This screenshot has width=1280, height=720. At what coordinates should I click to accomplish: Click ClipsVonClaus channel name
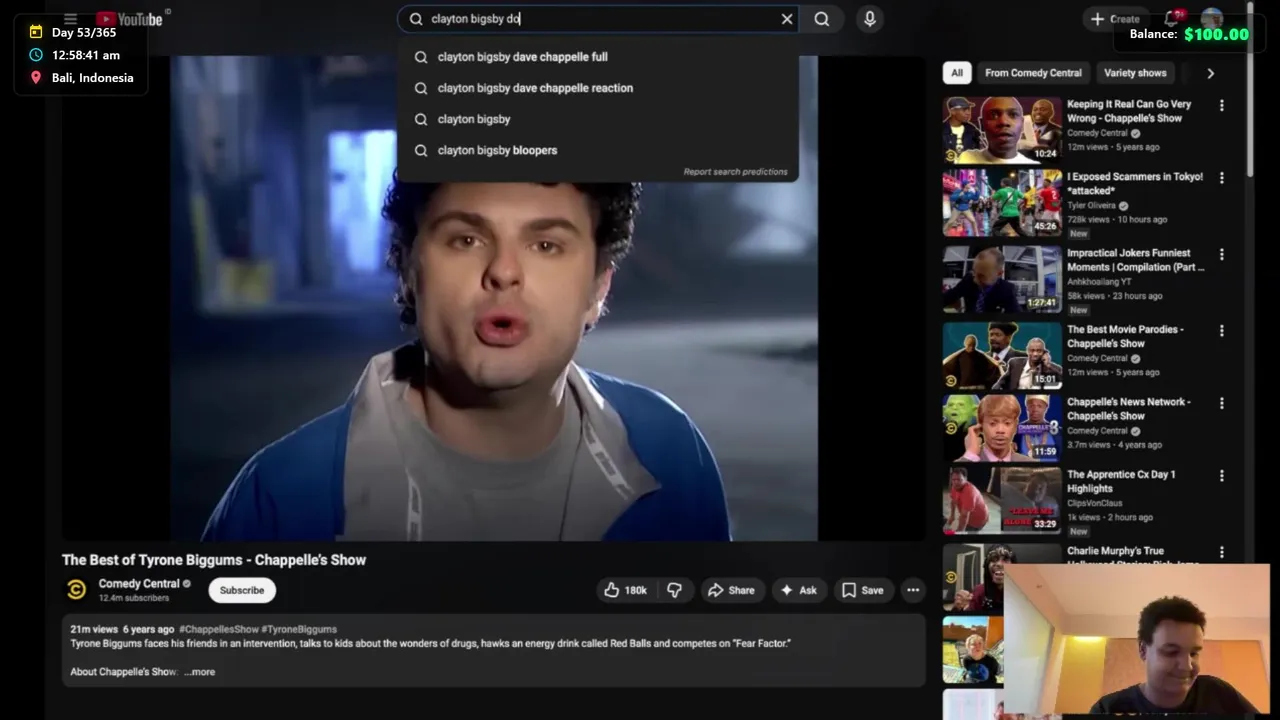1094,503
